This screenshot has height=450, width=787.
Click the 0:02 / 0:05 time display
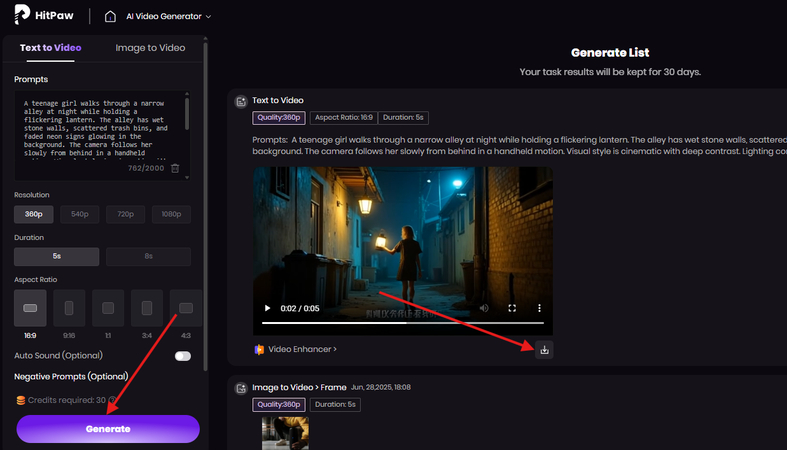click(300, 309)
